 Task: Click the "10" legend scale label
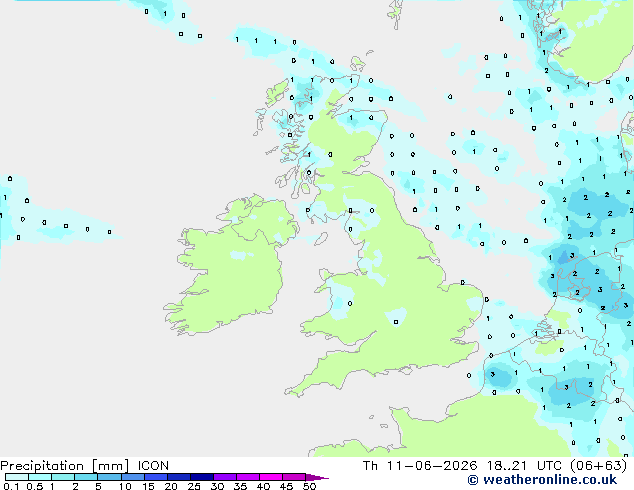(x=125, y=486)
